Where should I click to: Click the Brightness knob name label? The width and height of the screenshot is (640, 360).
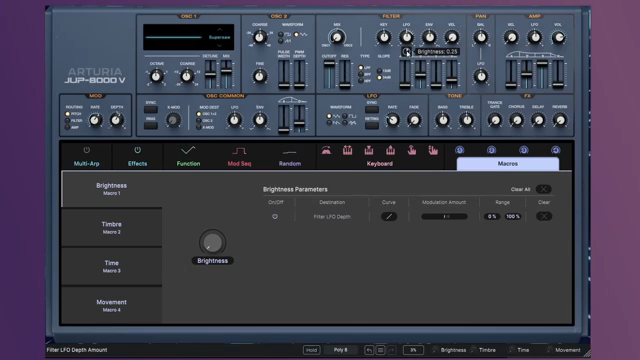(213, 261)
